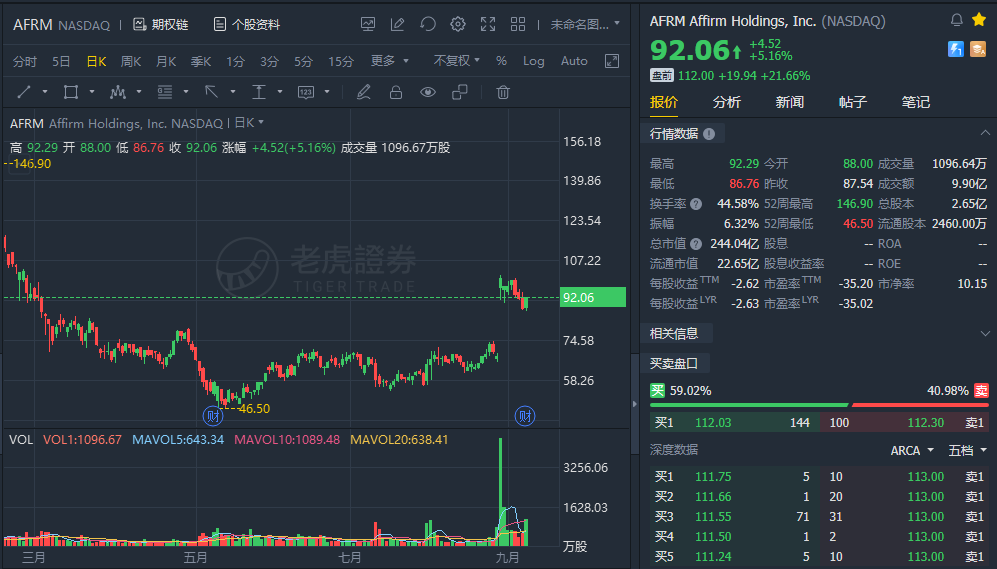The image size is (997, 569).
Task: Select the rectangle shape drawing tool
Action: (x=71, y=92)
